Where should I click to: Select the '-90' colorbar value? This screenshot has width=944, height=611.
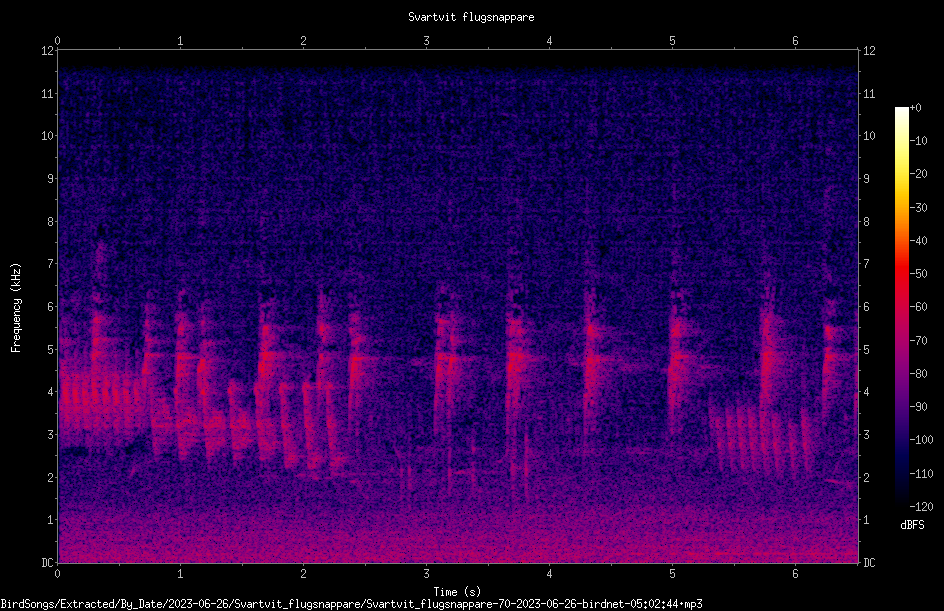point(918,407)
